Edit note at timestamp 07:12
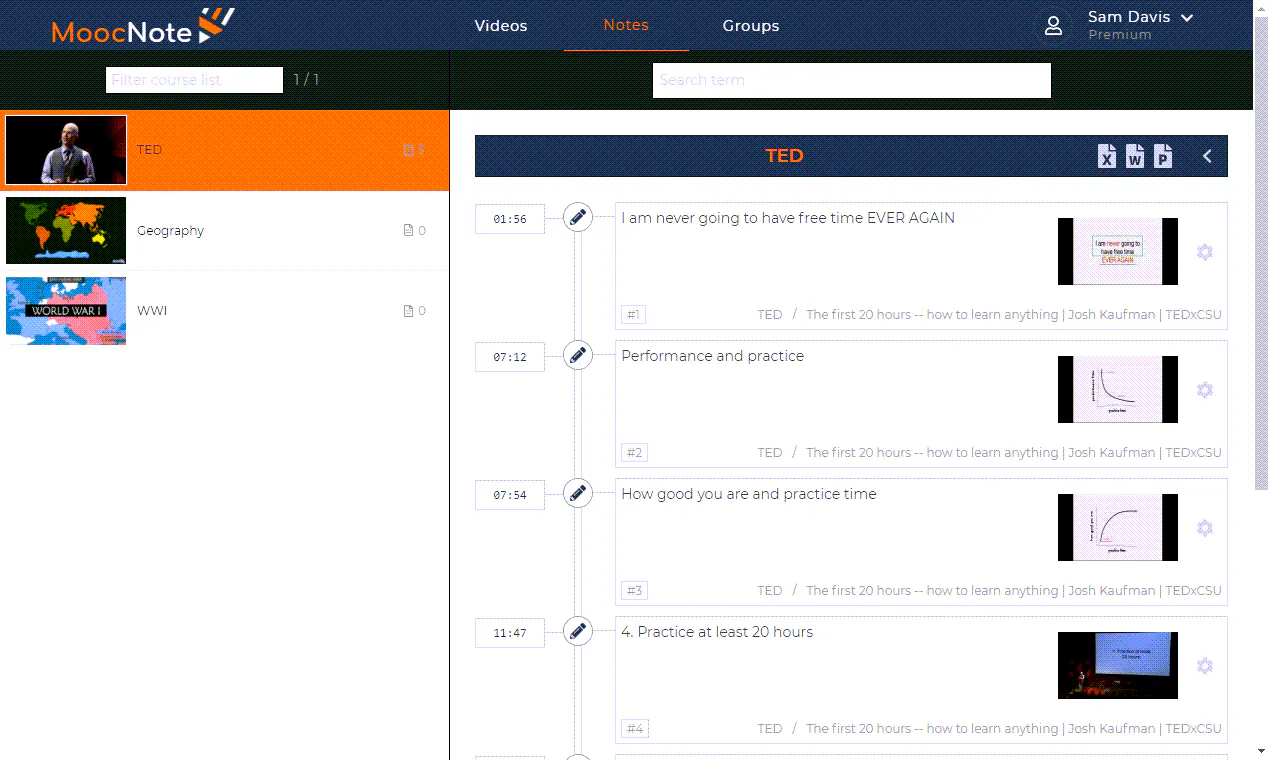Screen dimensions: 1270x760 point(578,355)
